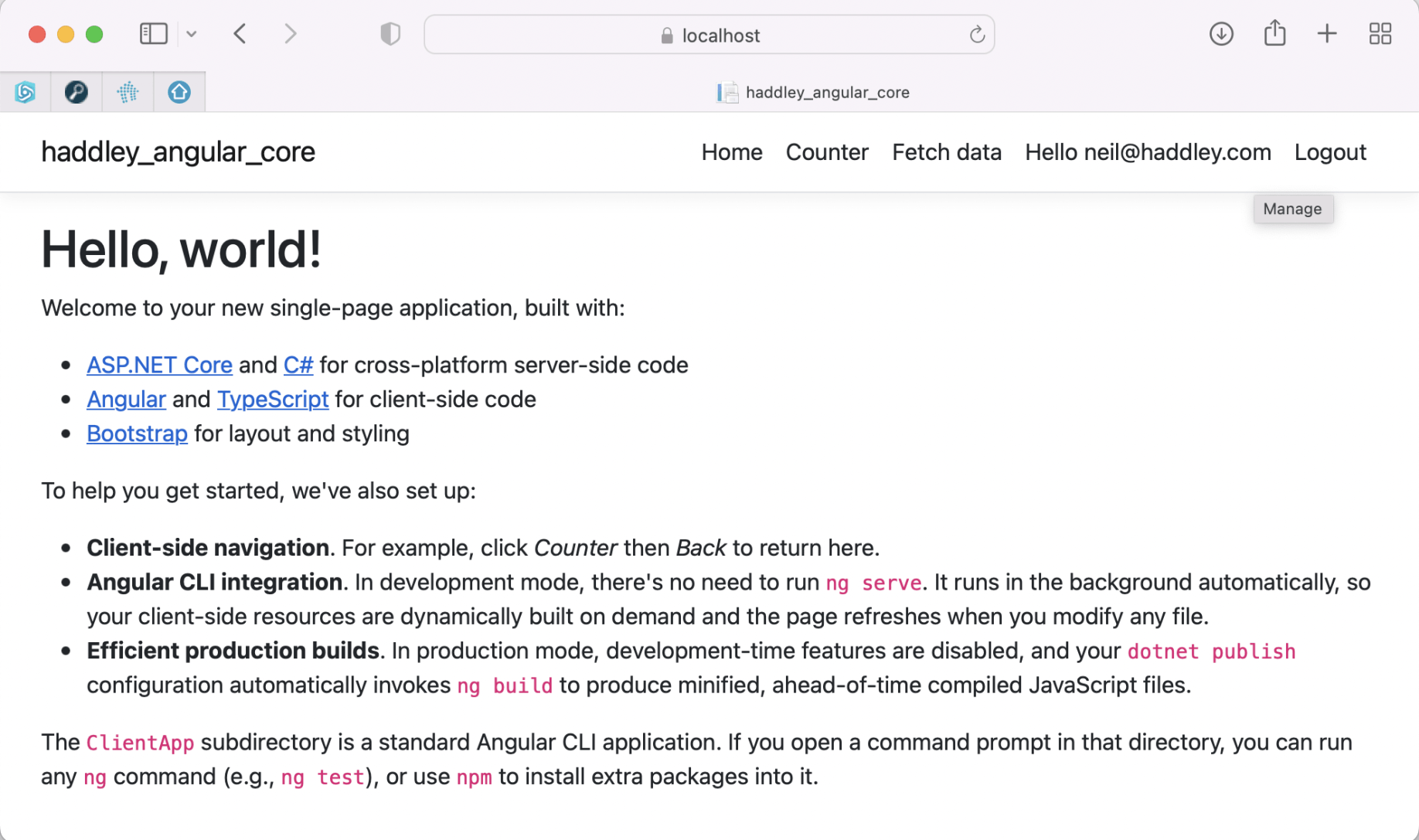
Task: Open a new tab with the plus button
Action: [x=1327, y=34]
